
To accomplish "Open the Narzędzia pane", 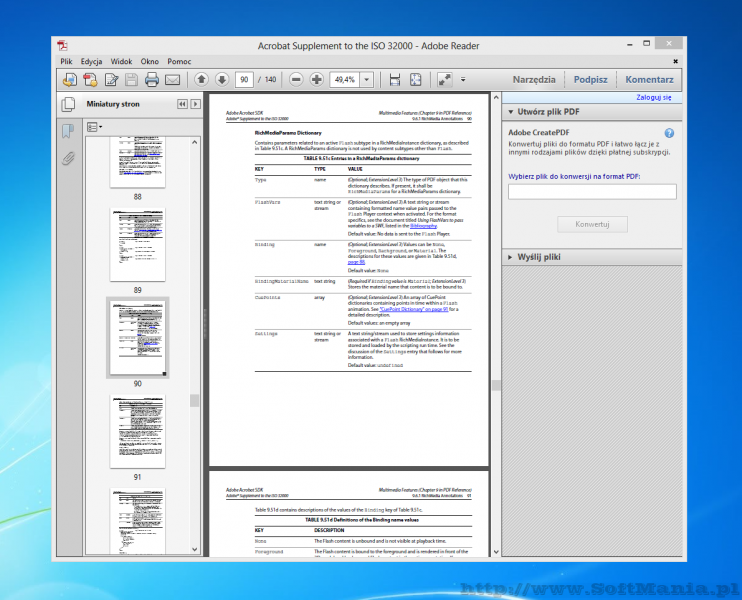I will pyautogui.click(x=534, y=79).
